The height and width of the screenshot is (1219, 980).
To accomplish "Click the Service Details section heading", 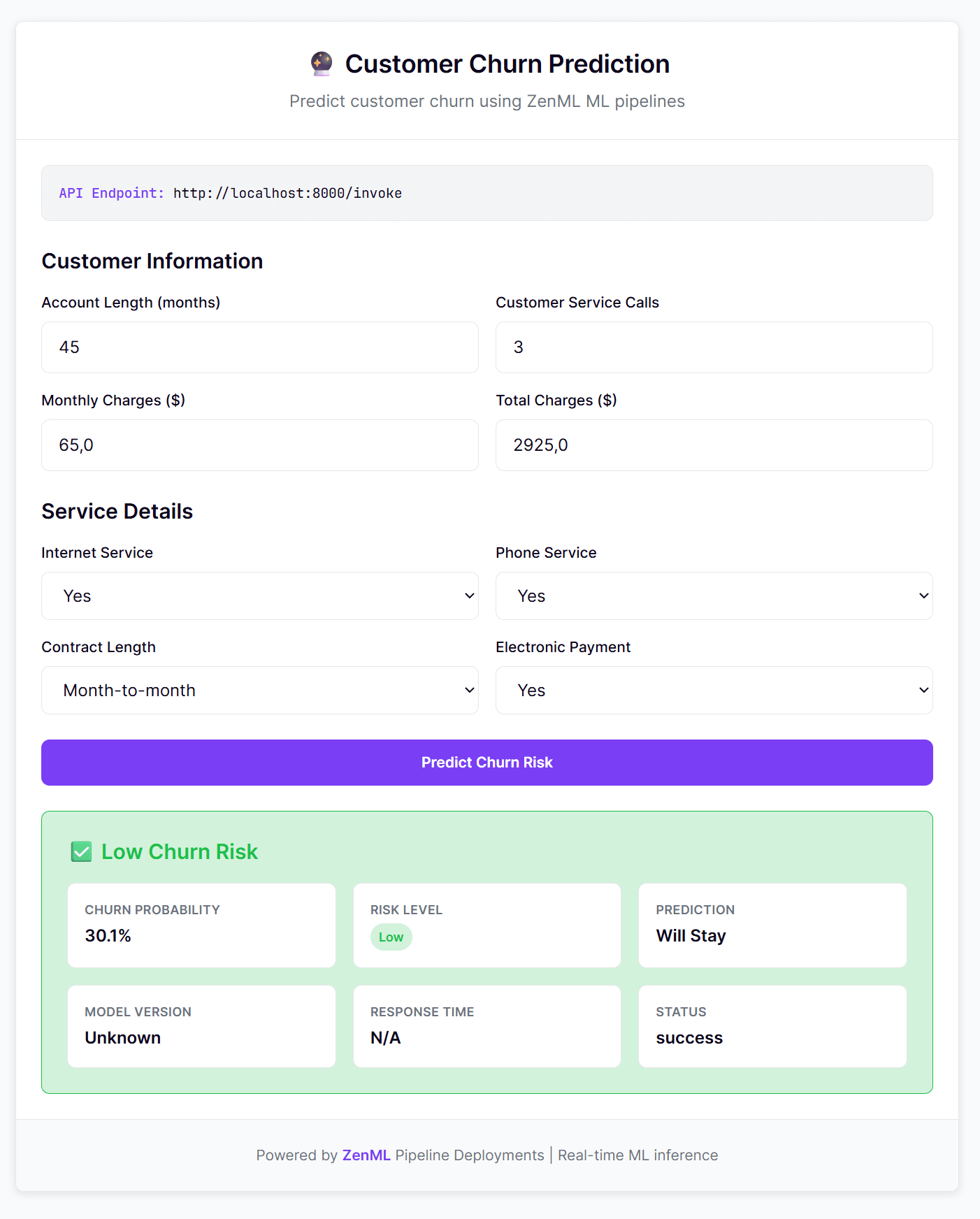I will 117,511.
